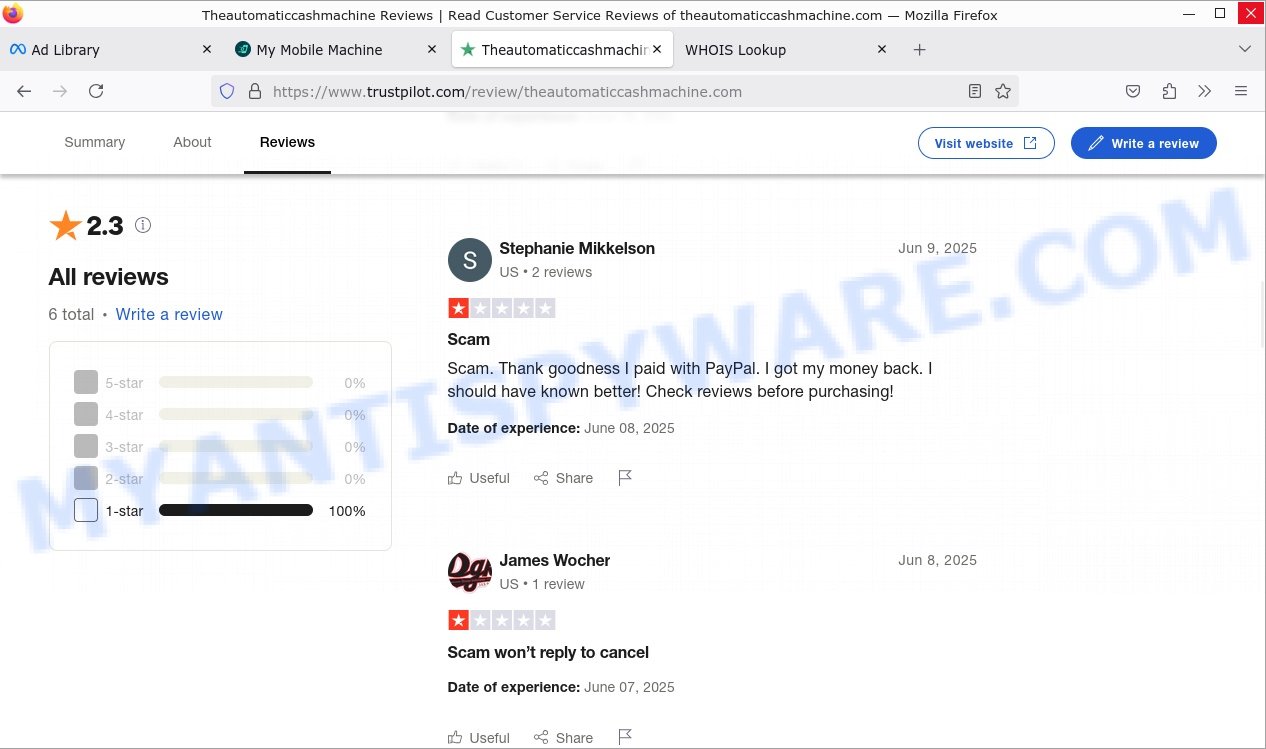List all tabs dropdown arrow
The height and width of the screenshot is (749, 1266).
(1245, 49)
